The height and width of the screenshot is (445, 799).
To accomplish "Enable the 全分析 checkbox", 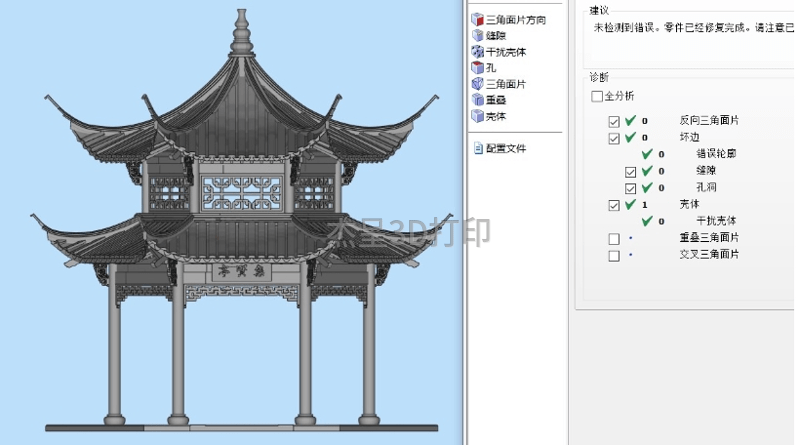I will pos(597,97).
